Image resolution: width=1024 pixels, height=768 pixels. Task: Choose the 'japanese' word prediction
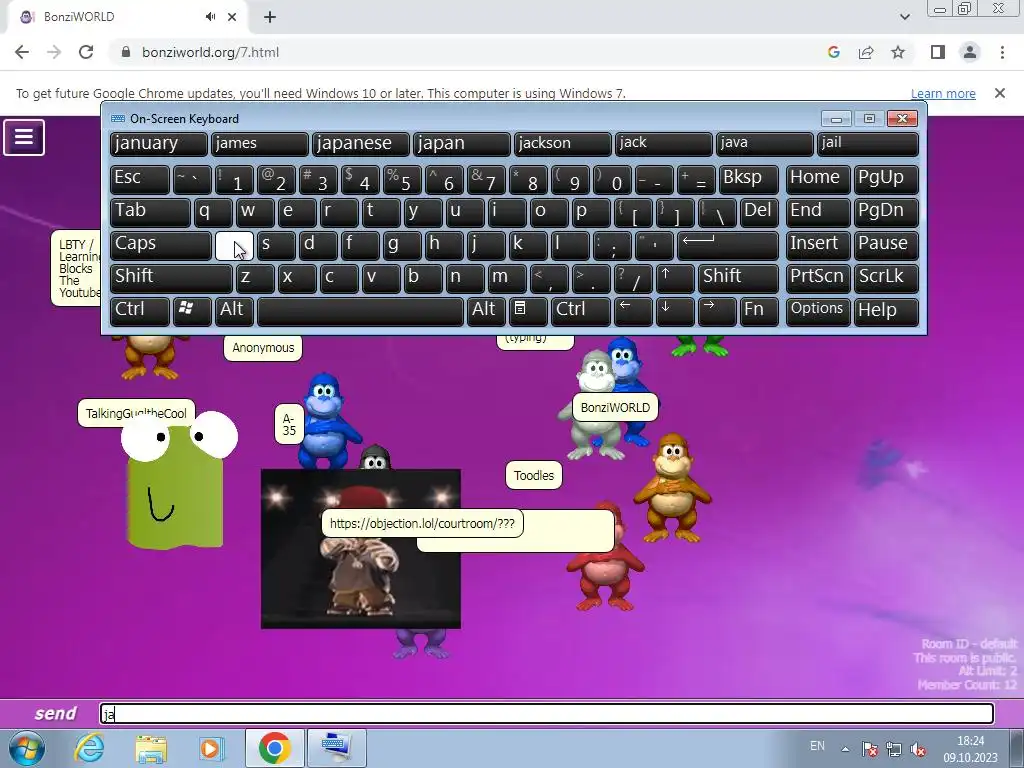point(360,144)
